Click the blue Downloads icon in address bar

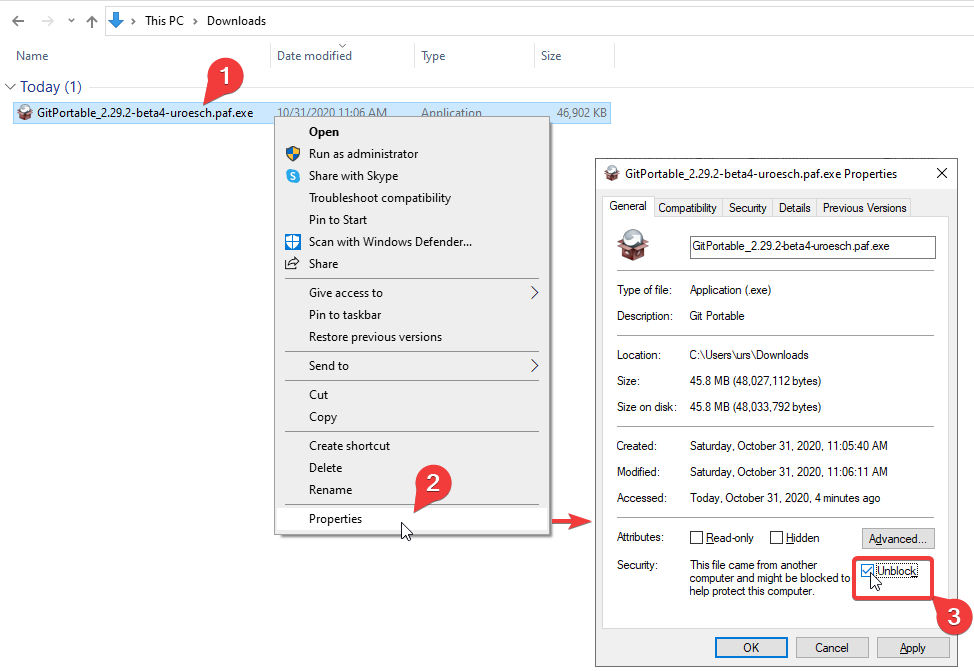click(x=116, y=21)
